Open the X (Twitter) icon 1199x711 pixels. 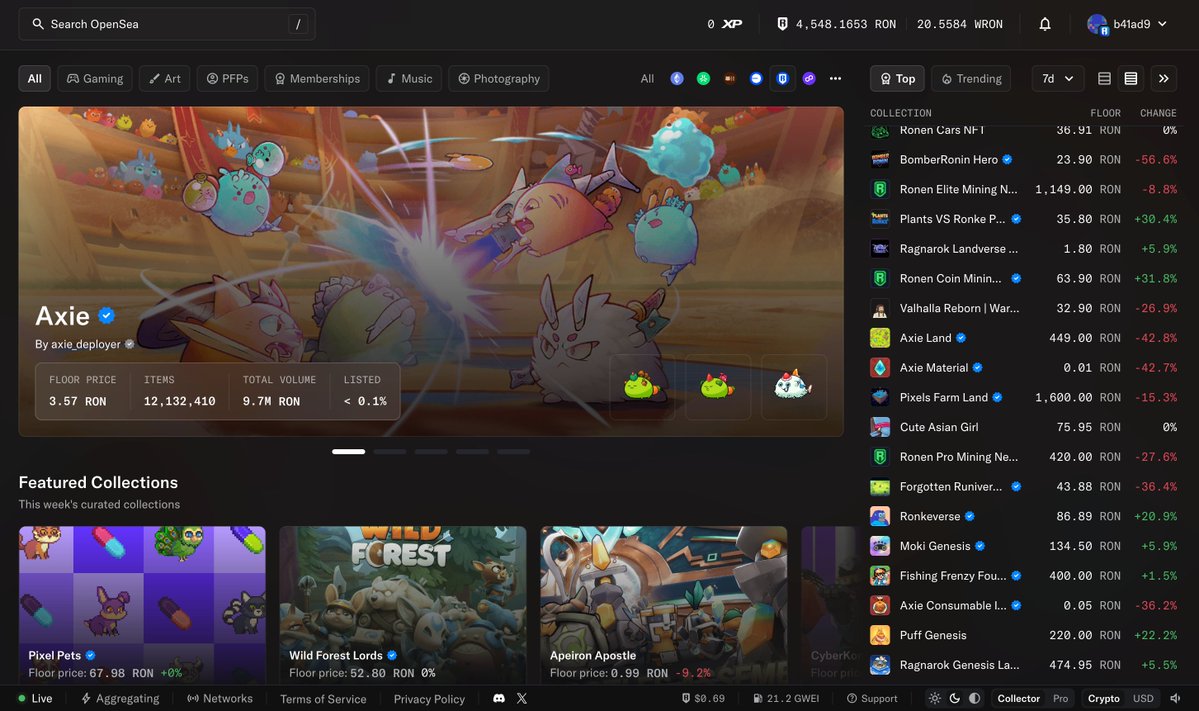pyautogui.click(x=522, y=698)
